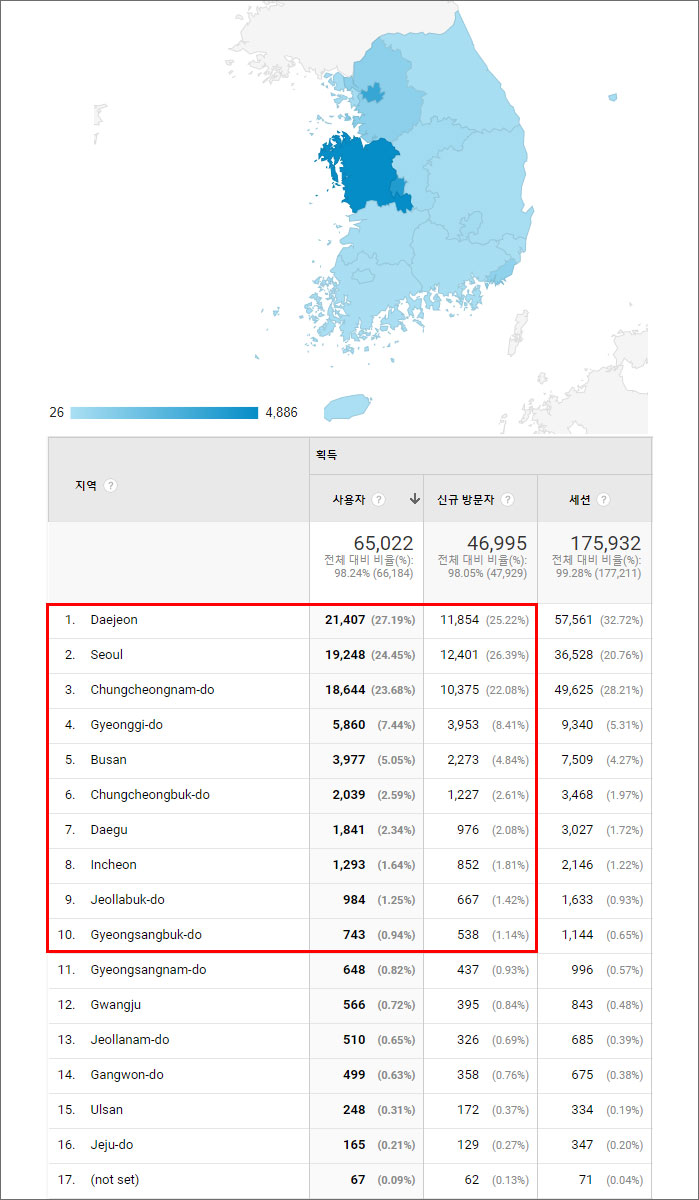The width and height of the screenshot is (699, 1200).
Task: Open the Gyeongsangbuk-do table entry
Action: 145,935
